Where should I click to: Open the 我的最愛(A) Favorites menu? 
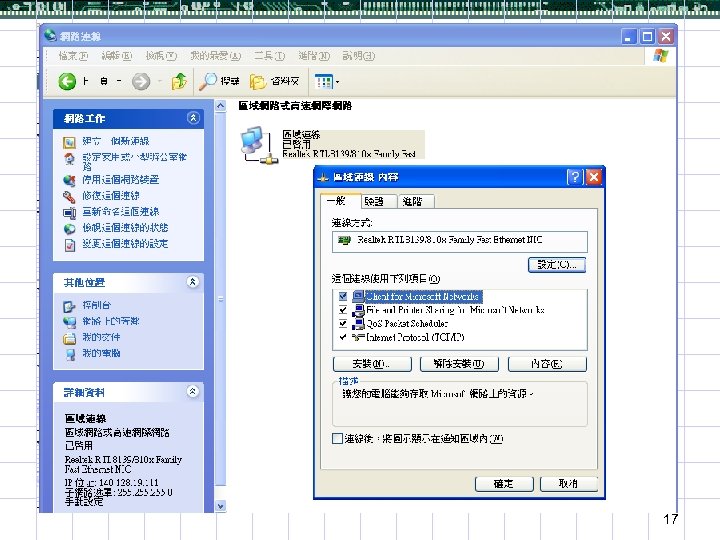coord(215,56)
